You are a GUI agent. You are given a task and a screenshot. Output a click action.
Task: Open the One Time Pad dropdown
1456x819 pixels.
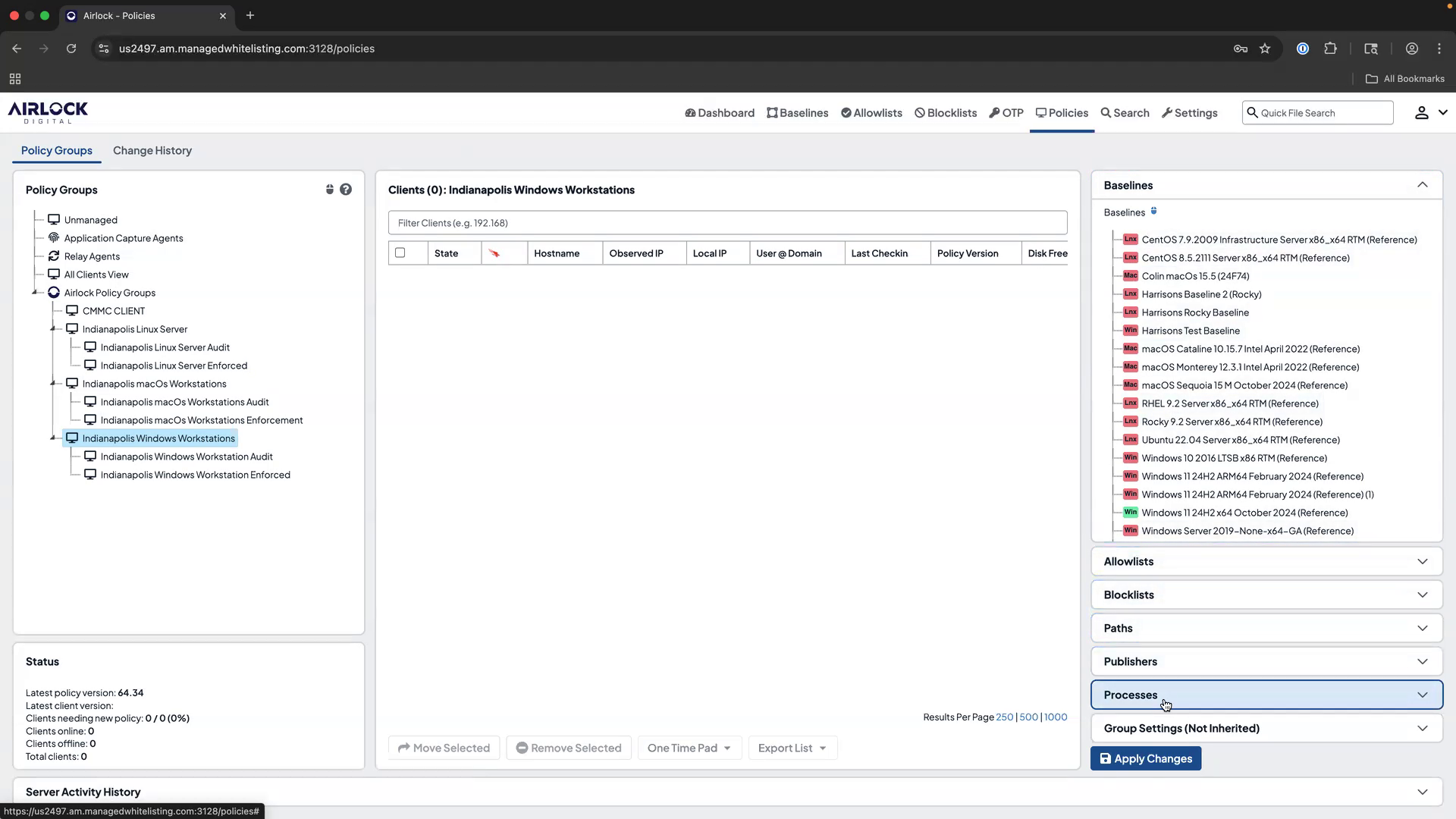[689, 747]
